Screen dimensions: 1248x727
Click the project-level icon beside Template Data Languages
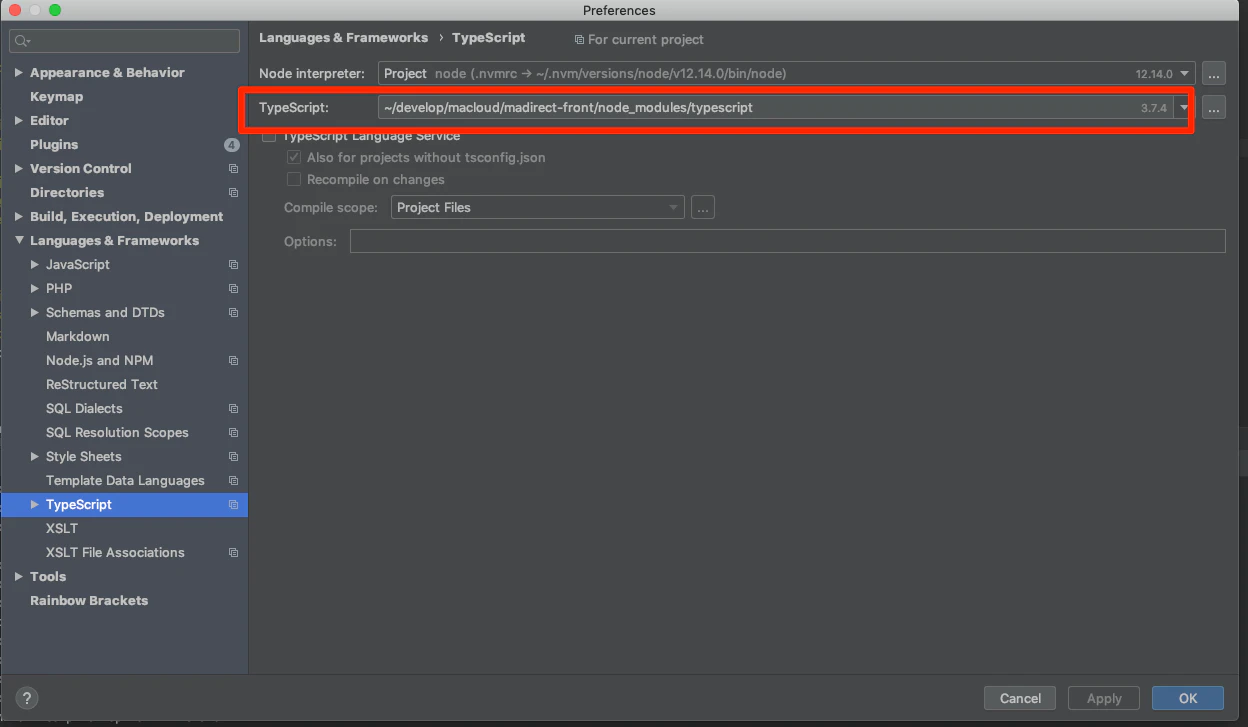[233, 481]
